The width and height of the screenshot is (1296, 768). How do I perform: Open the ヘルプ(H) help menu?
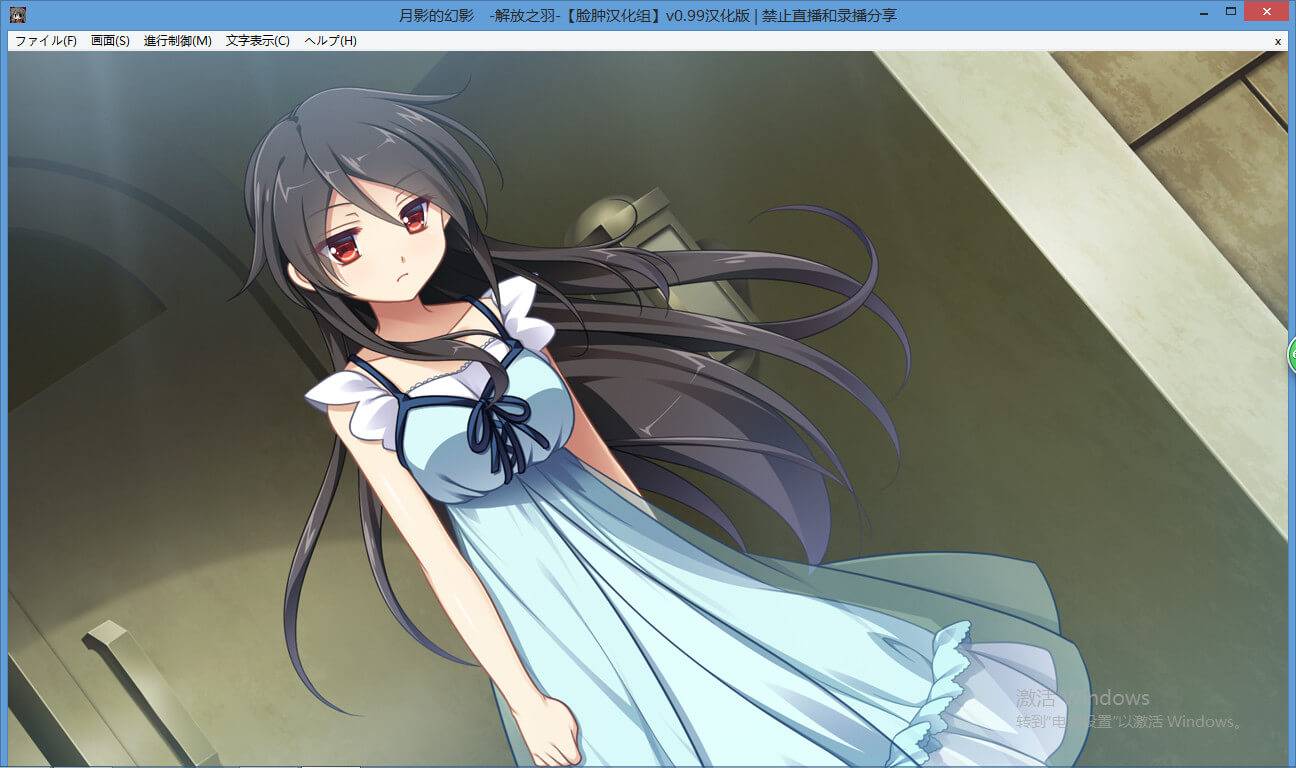coord(330,41)
